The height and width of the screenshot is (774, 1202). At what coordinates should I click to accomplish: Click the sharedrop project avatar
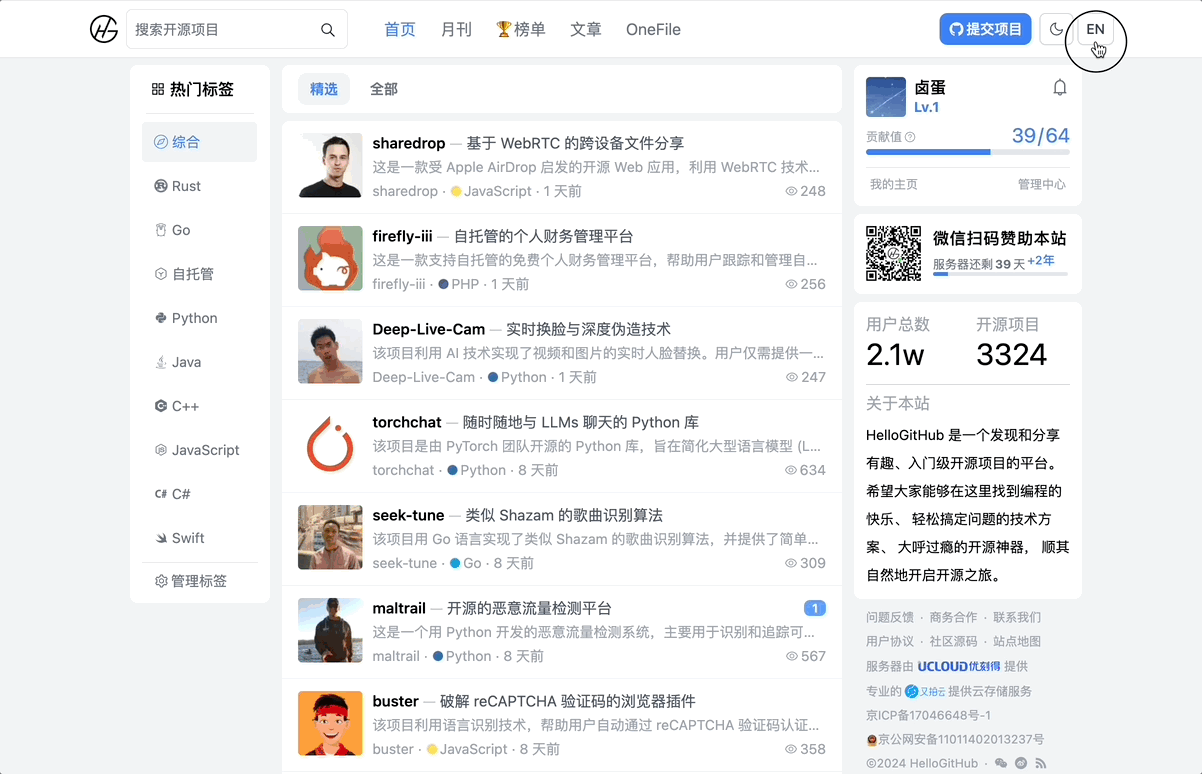coord(330,165)
